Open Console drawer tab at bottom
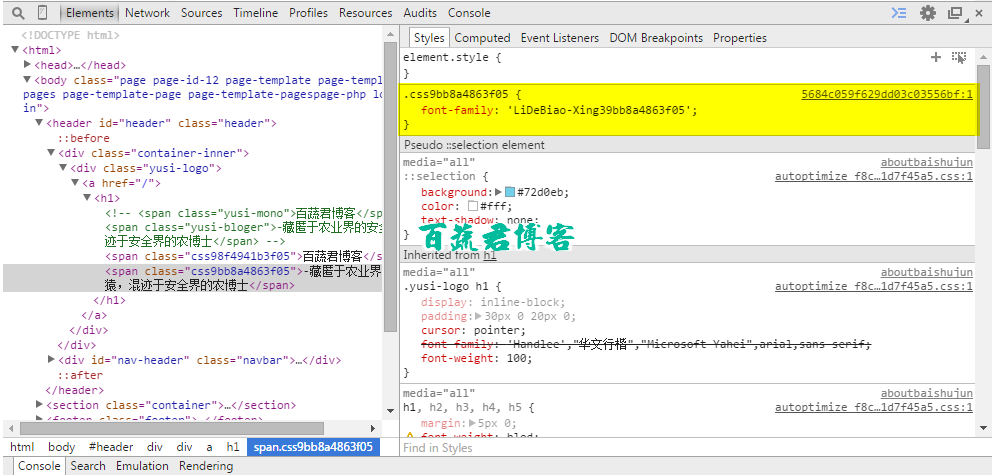 tap(39, 466)
